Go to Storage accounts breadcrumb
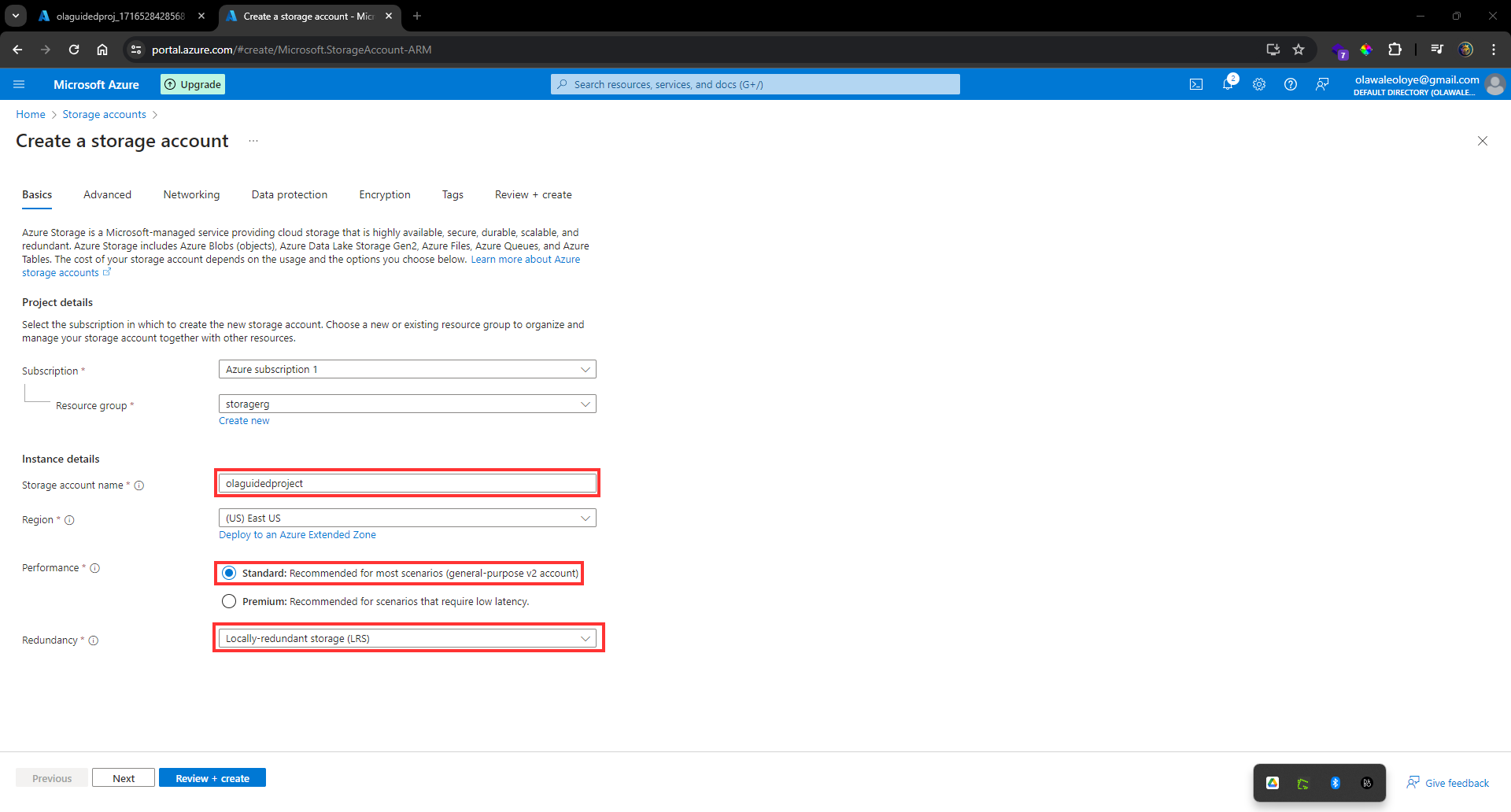Viewport: 1511px width, 812px height. point(105,114)
